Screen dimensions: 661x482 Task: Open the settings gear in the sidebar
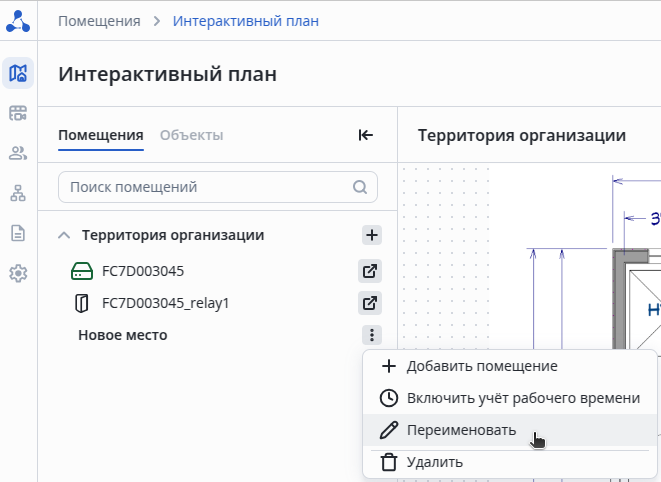pyautogui.click(x=18, y=273)
